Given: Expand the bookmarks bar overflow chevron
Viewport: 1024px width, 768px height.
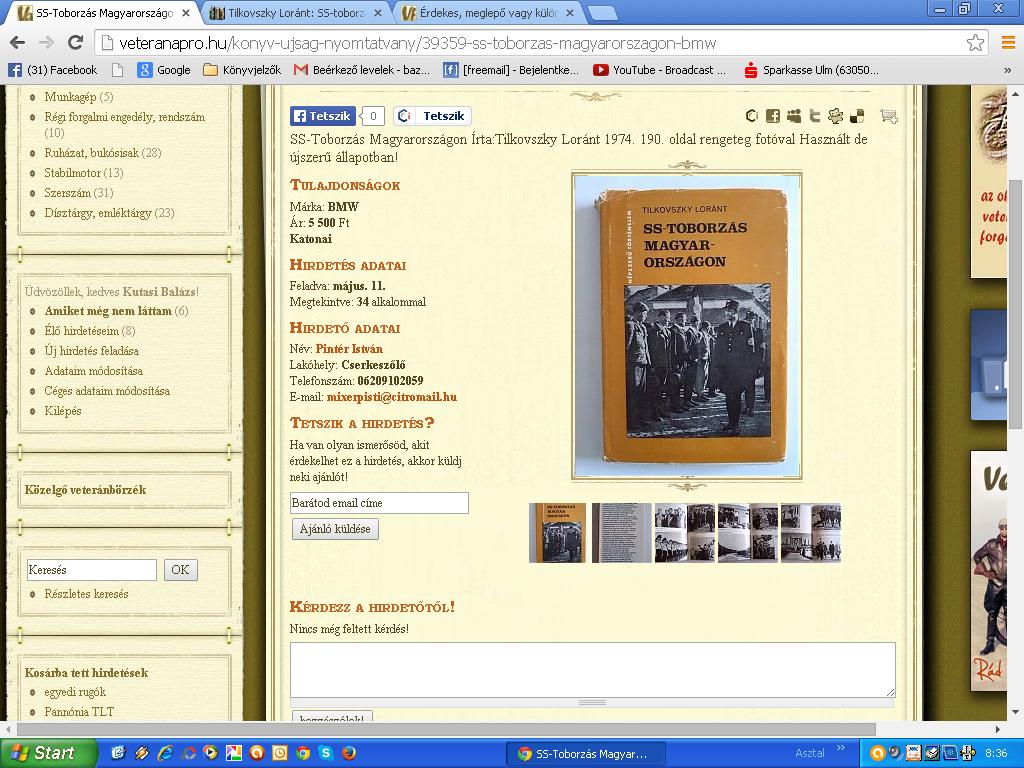Looking at the screenshot, I should click(1007, 70).
